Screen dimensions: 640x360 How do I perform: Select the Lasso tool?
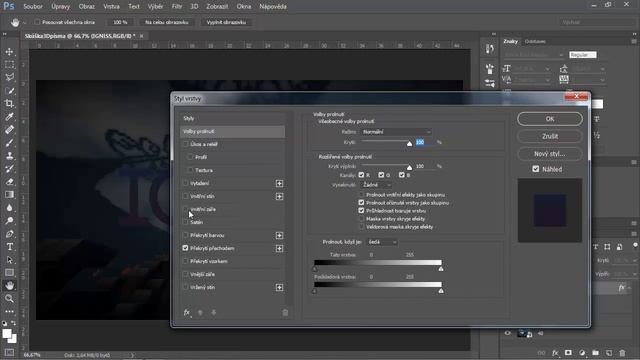pyautogui.click(x=9, y=78)
